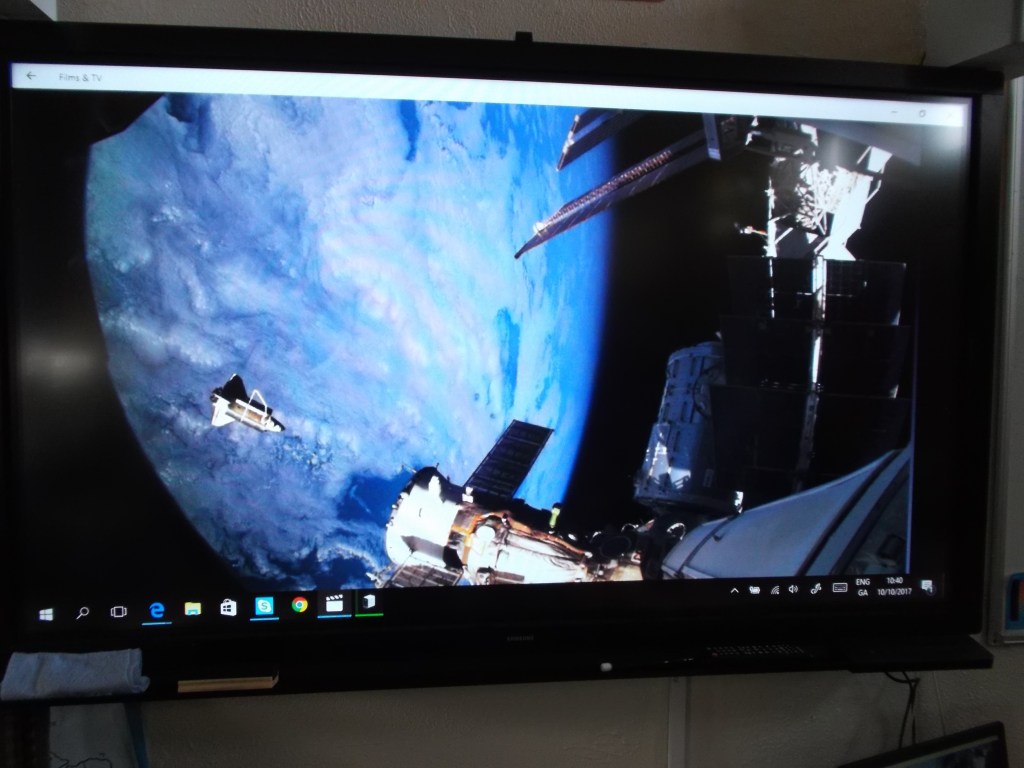The image size is (1024, 768).
Task: Open the clock and date calendar
Action: pos(893,586)
